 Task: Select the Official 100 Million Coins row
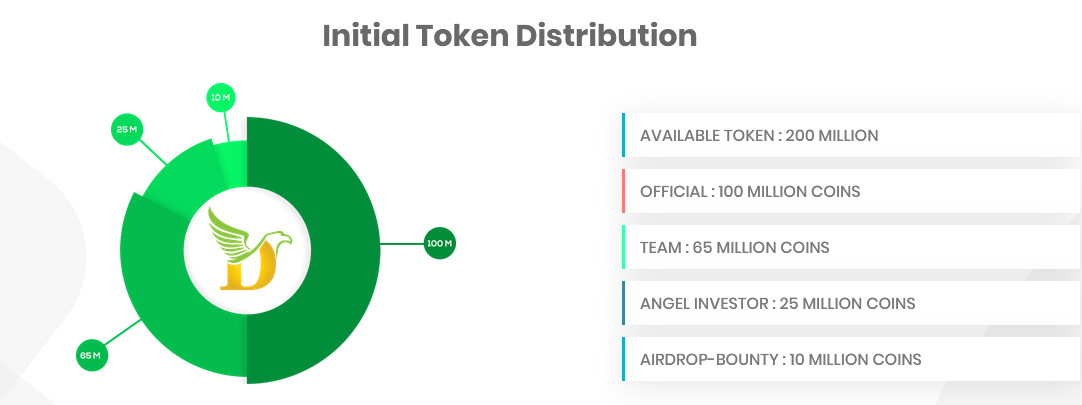click(x=850, y=191)
